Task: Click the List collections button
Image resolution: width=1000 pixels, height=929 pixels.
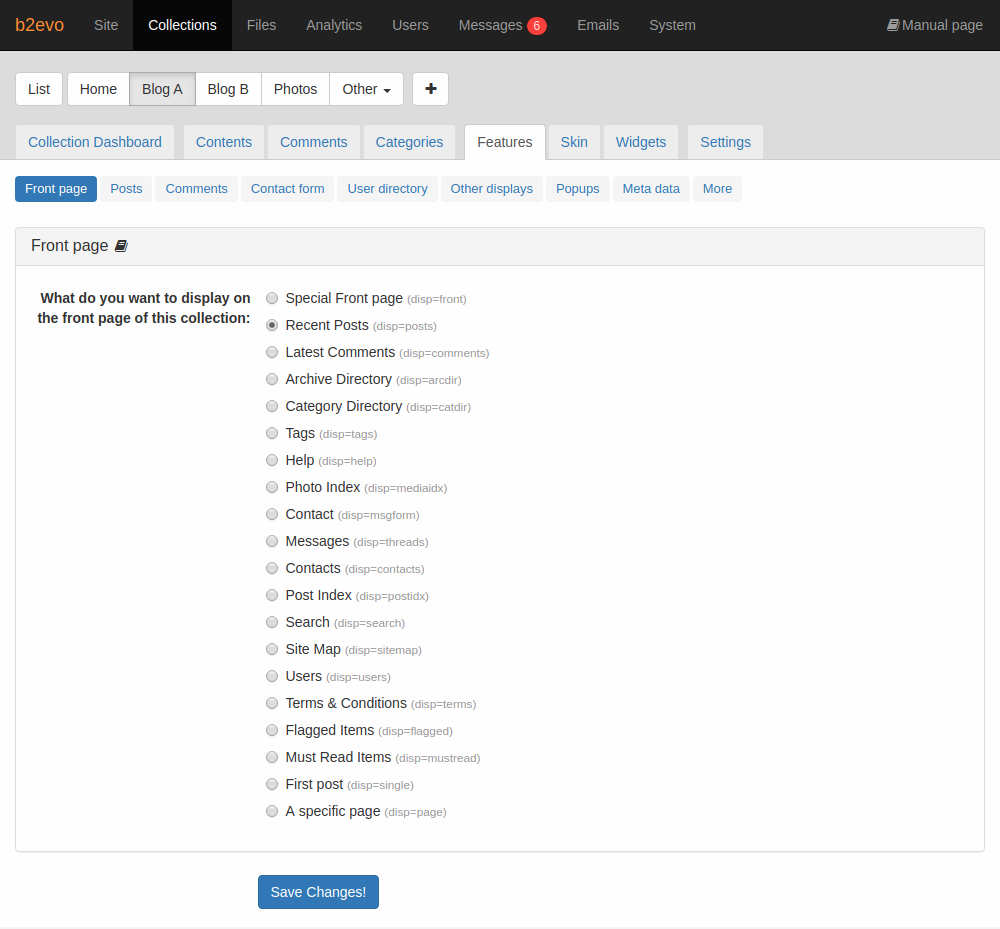Action: pos(39,89)
